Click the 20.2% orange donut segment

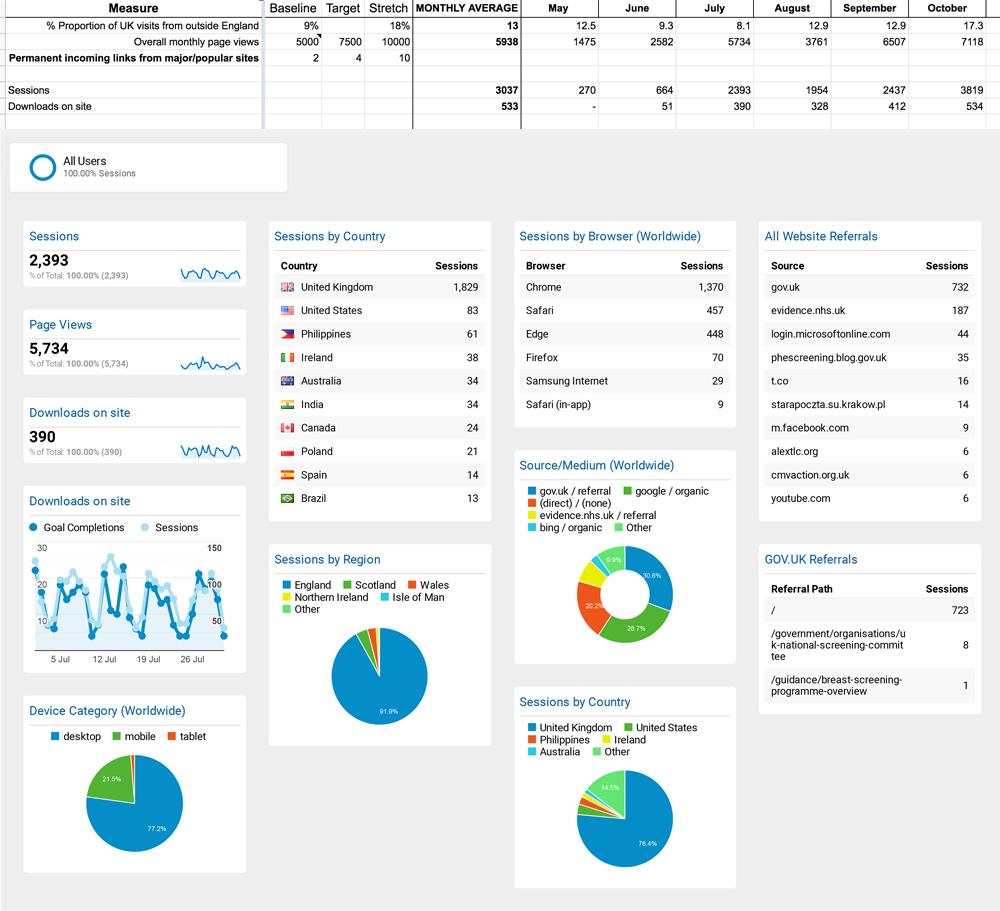click(591, 607)
